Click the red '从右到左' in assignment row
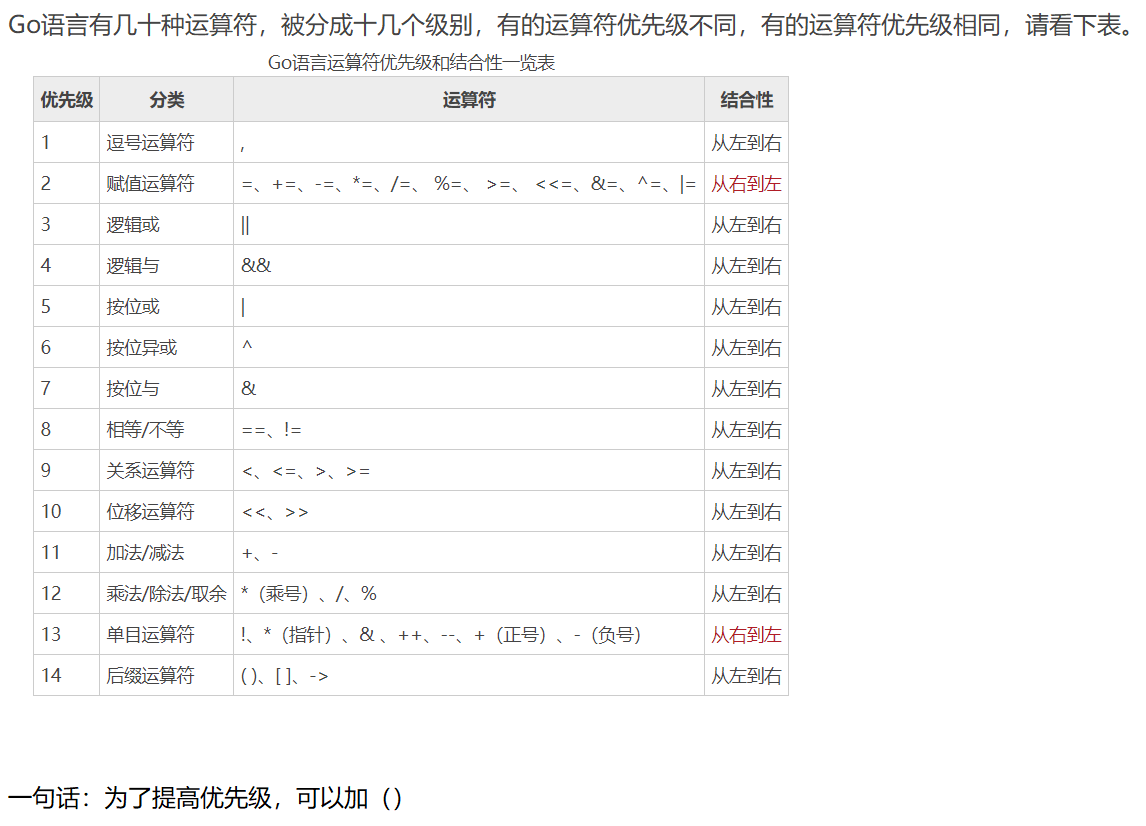1146x826 pixels. pos(746,183)
